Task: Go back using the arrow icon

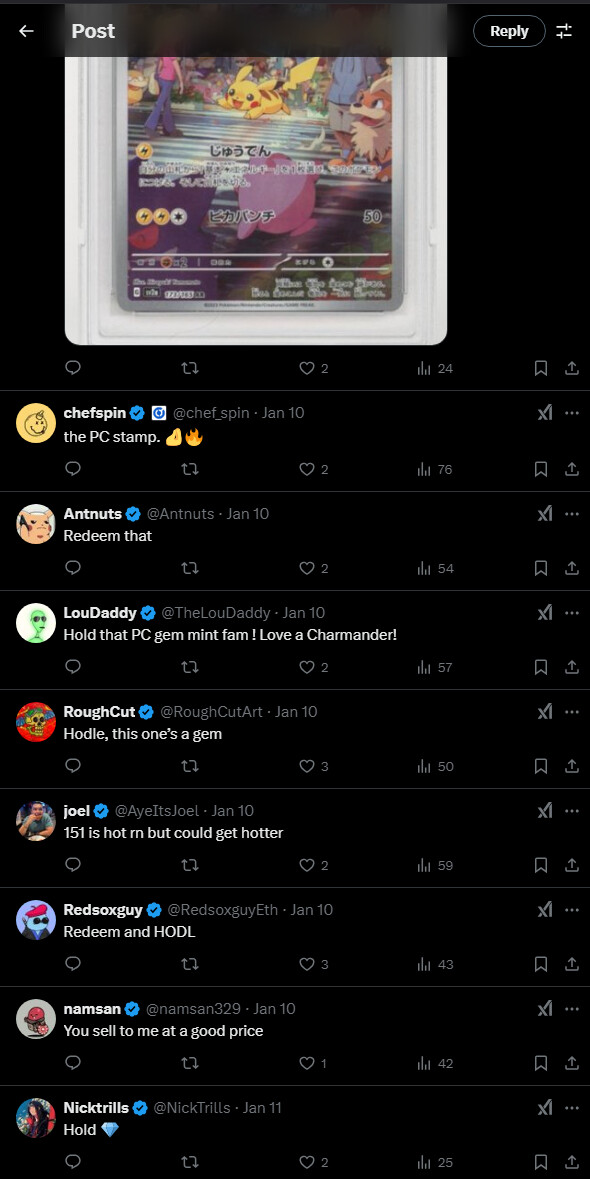Action: [26, 31]
